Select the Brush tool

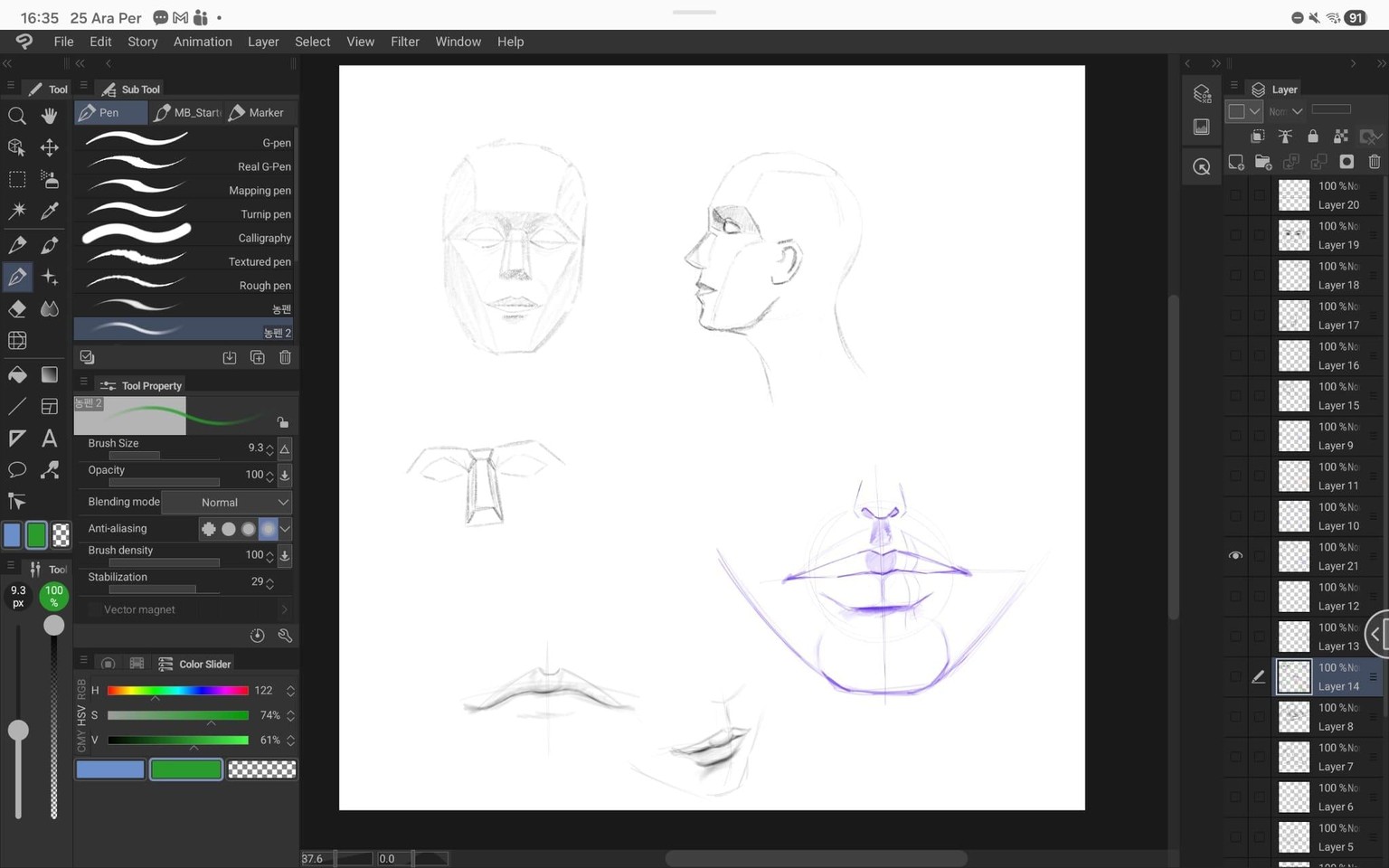click(50, 244)
